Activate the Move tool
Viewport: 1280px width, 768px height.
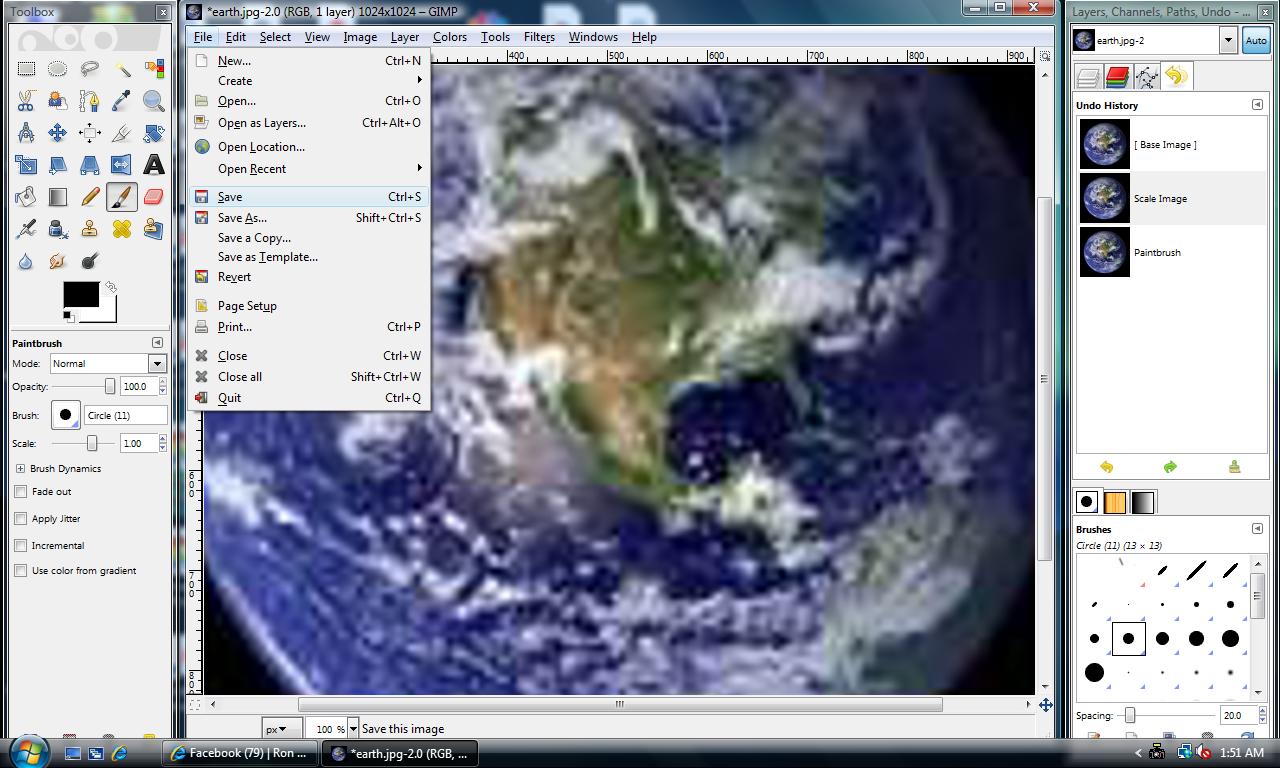coord(58,133)
